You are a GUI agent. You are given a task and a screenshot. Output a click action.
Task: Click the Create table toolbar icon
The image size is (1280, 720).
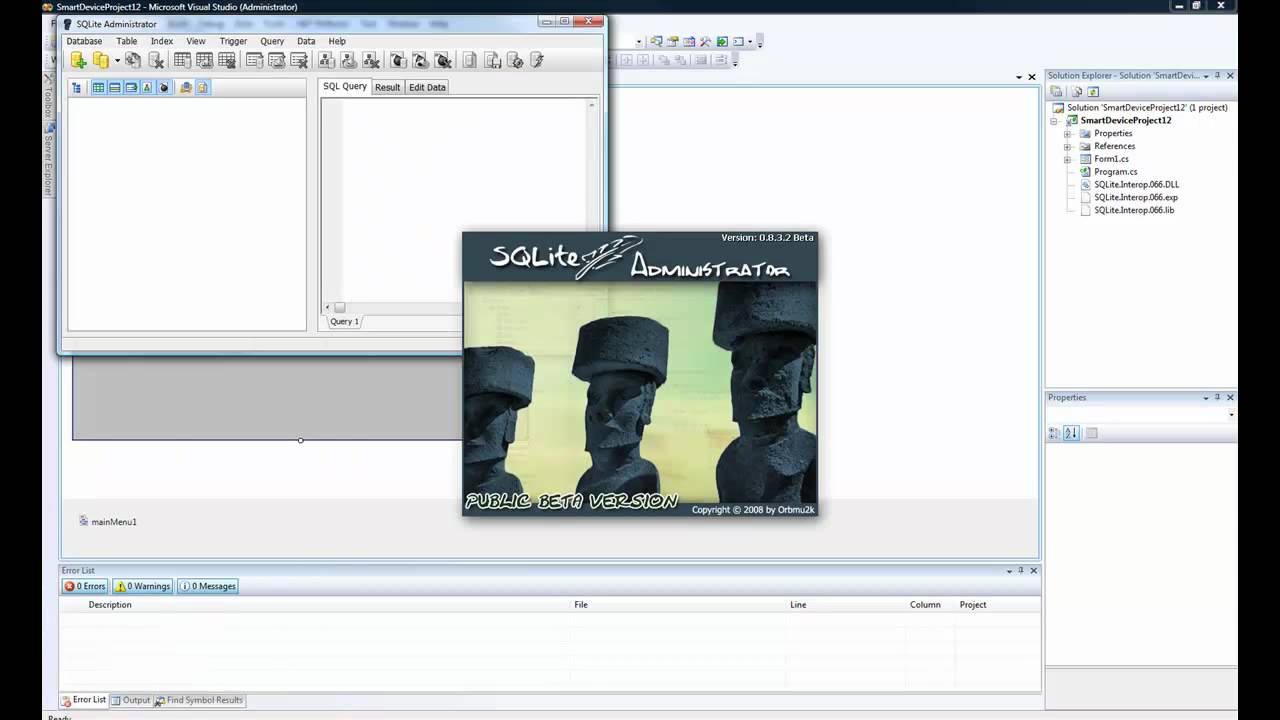coord(182,60)
